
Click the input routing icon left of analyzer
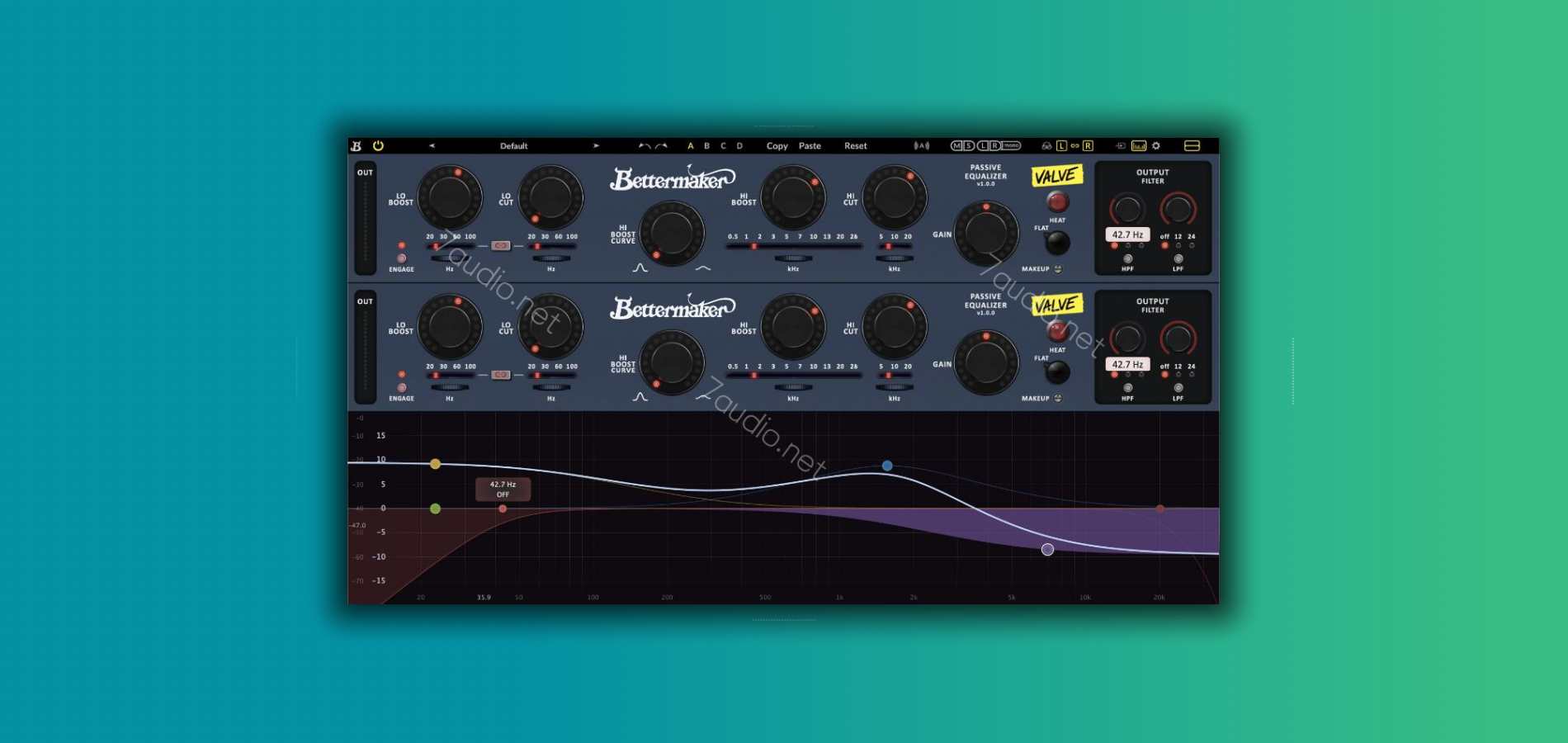[x=1121, y=145]
